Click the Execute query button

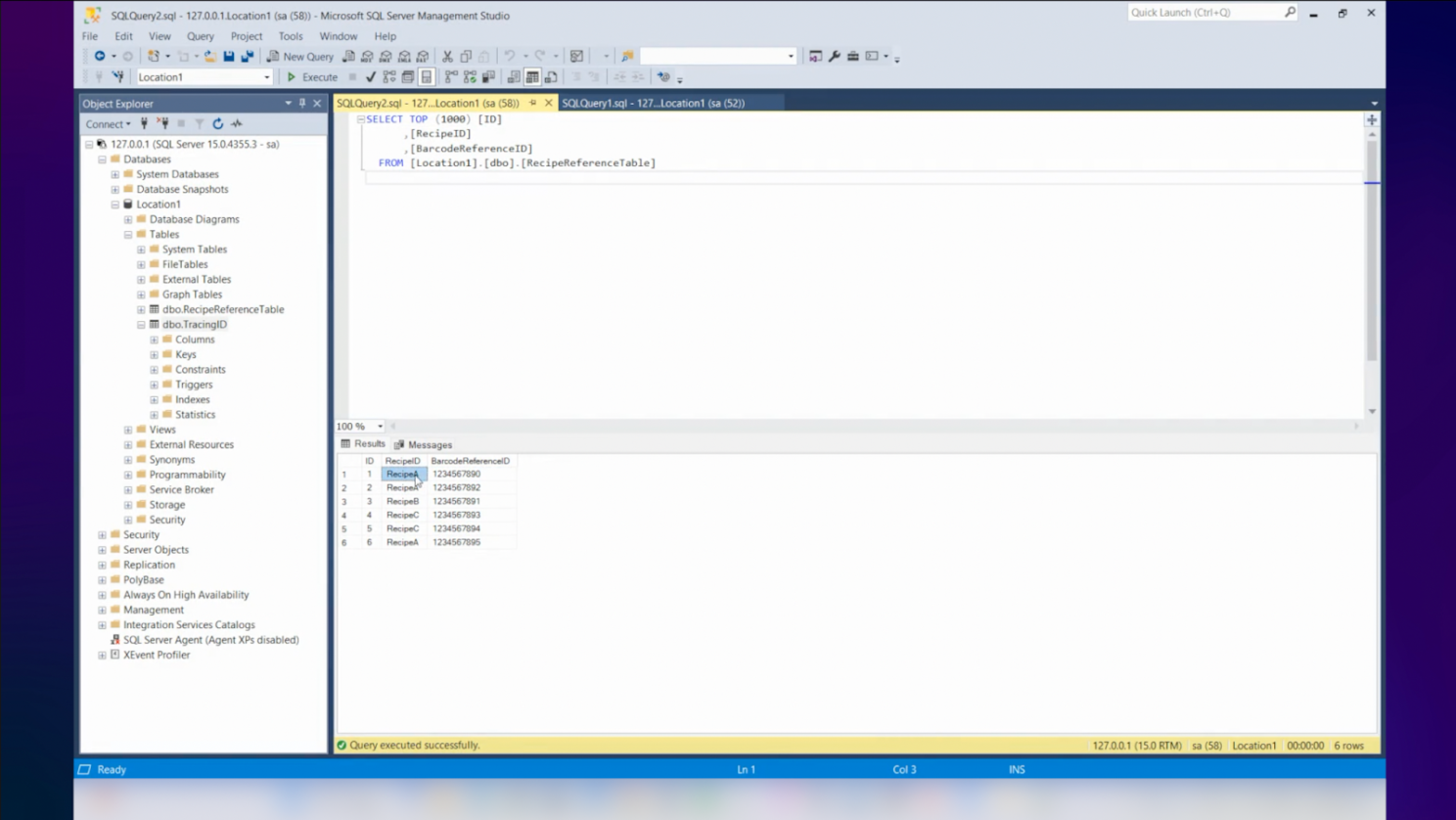point(312,77)
